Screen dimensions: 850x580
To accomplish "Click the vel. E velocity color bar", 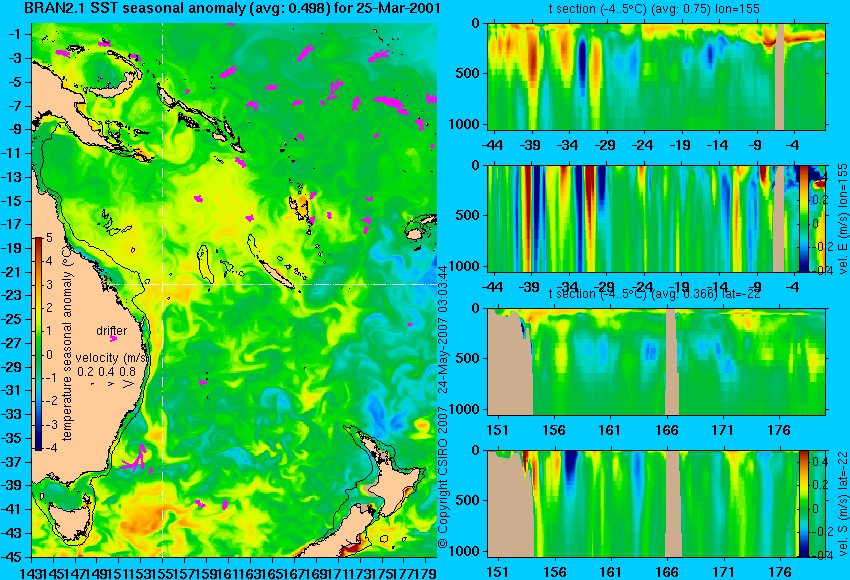I will click(803, 218).
